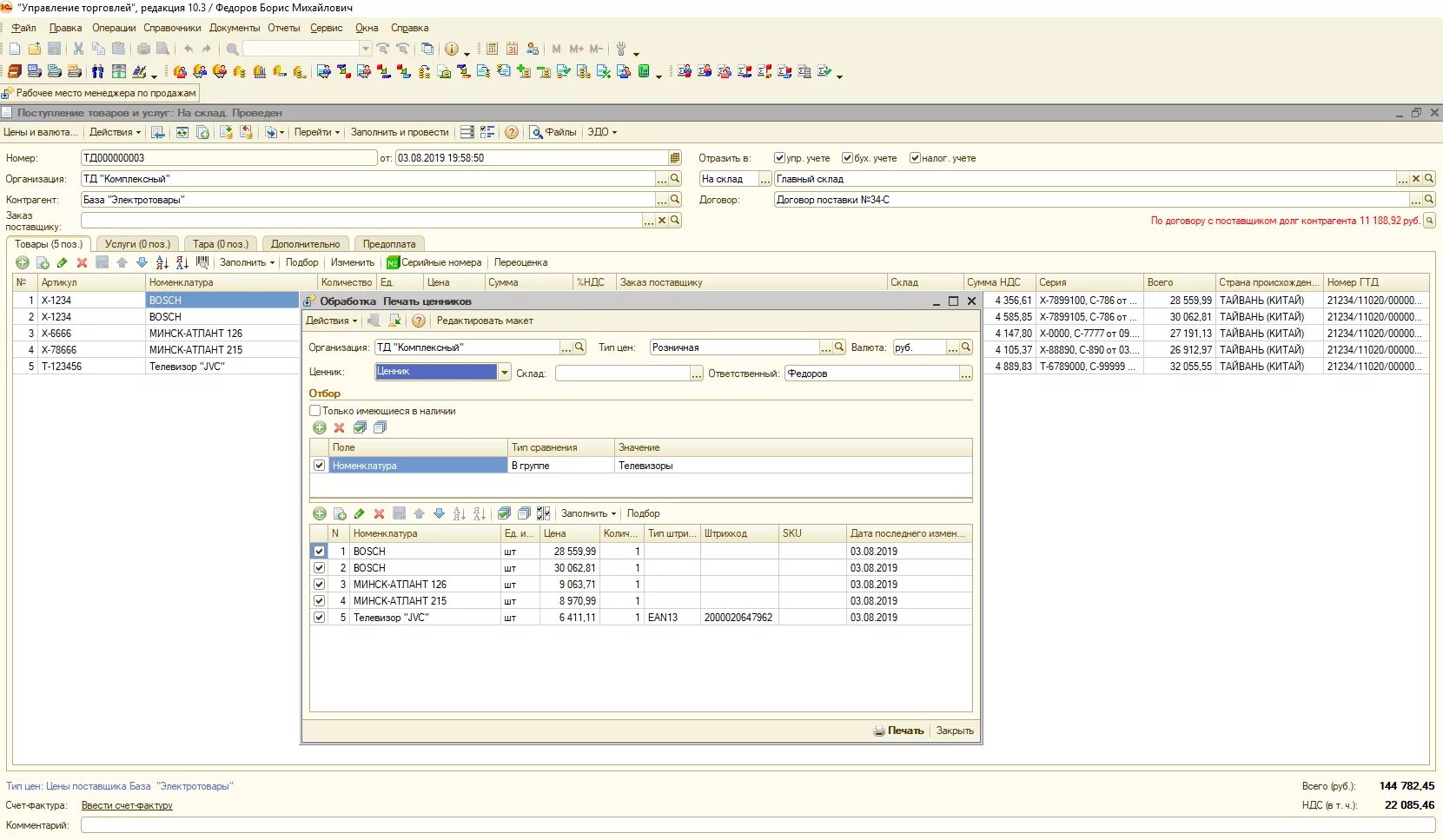
Task: Click the calendar icon beside document date
Action: [675, 158]
